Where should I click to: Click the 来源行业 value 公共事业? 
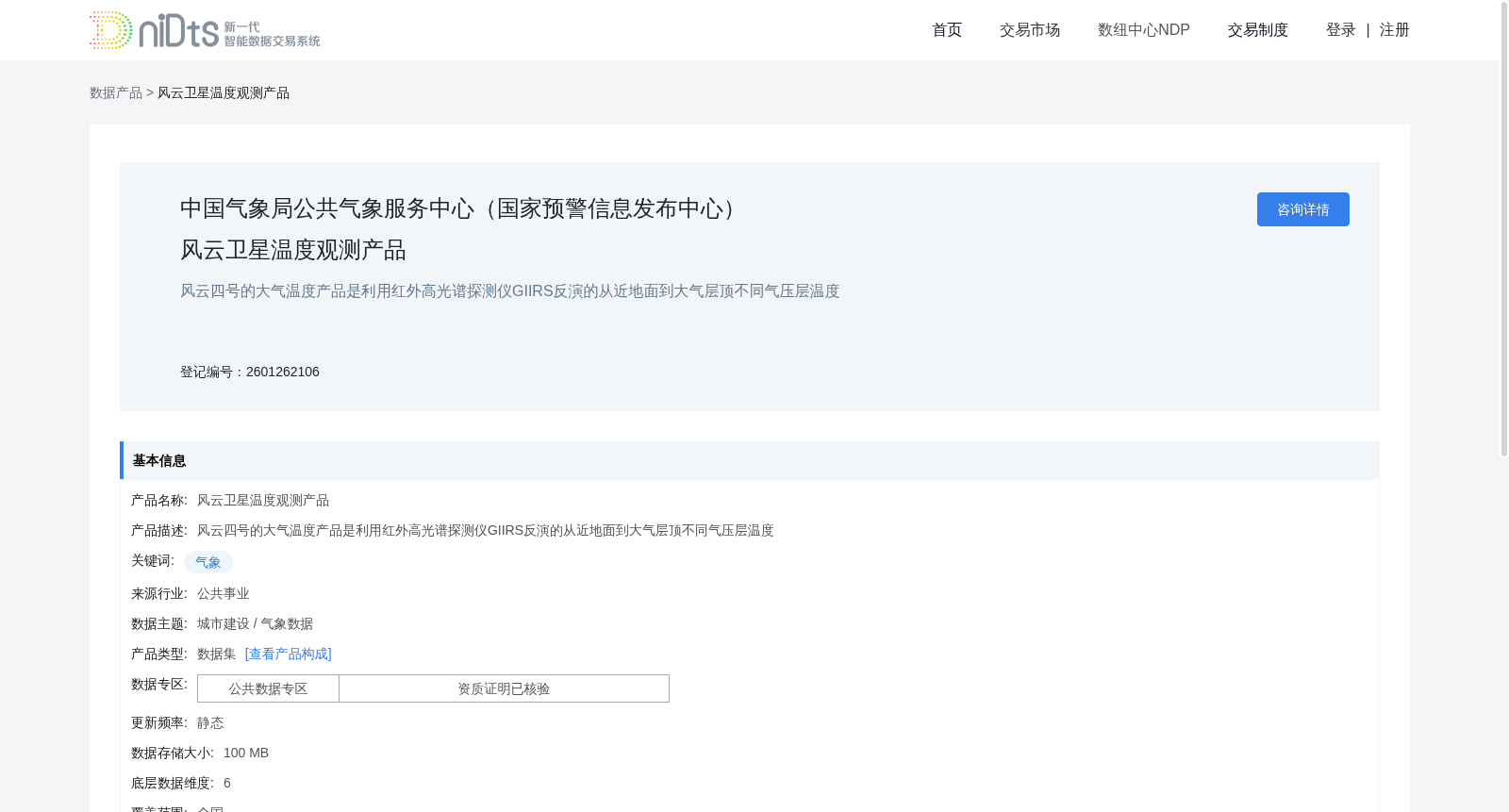[224, 593]
